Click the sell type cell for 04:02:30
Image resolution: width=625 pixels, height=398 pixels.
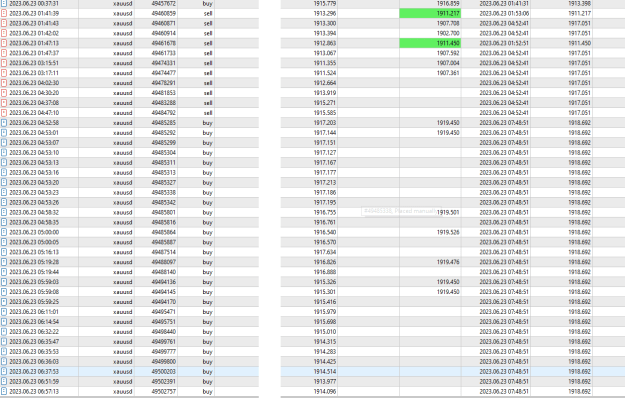point(208,83)
